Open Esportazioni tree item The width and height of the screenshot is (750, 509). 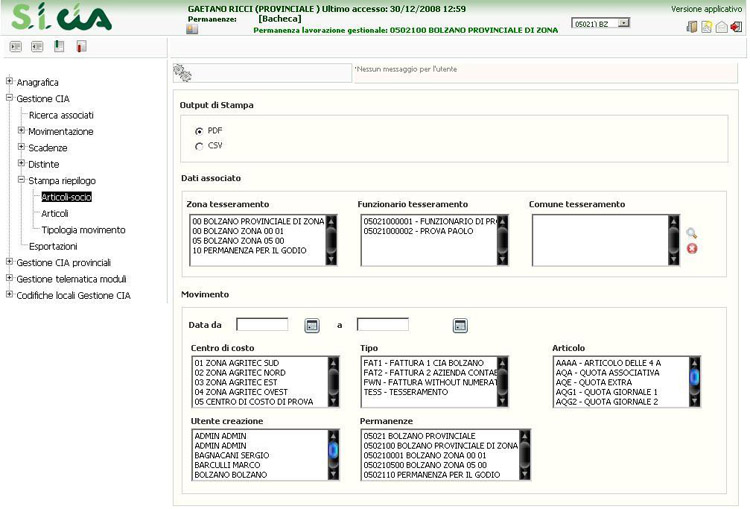[53, 246]
